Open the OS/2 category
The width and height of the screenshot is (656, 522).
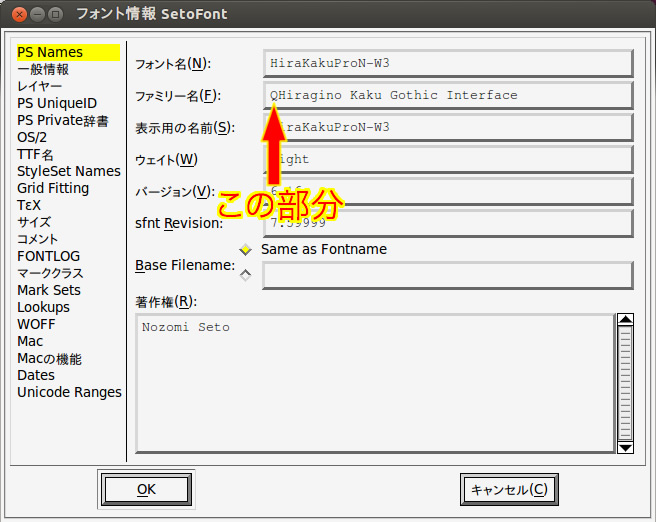click(32, 138)
